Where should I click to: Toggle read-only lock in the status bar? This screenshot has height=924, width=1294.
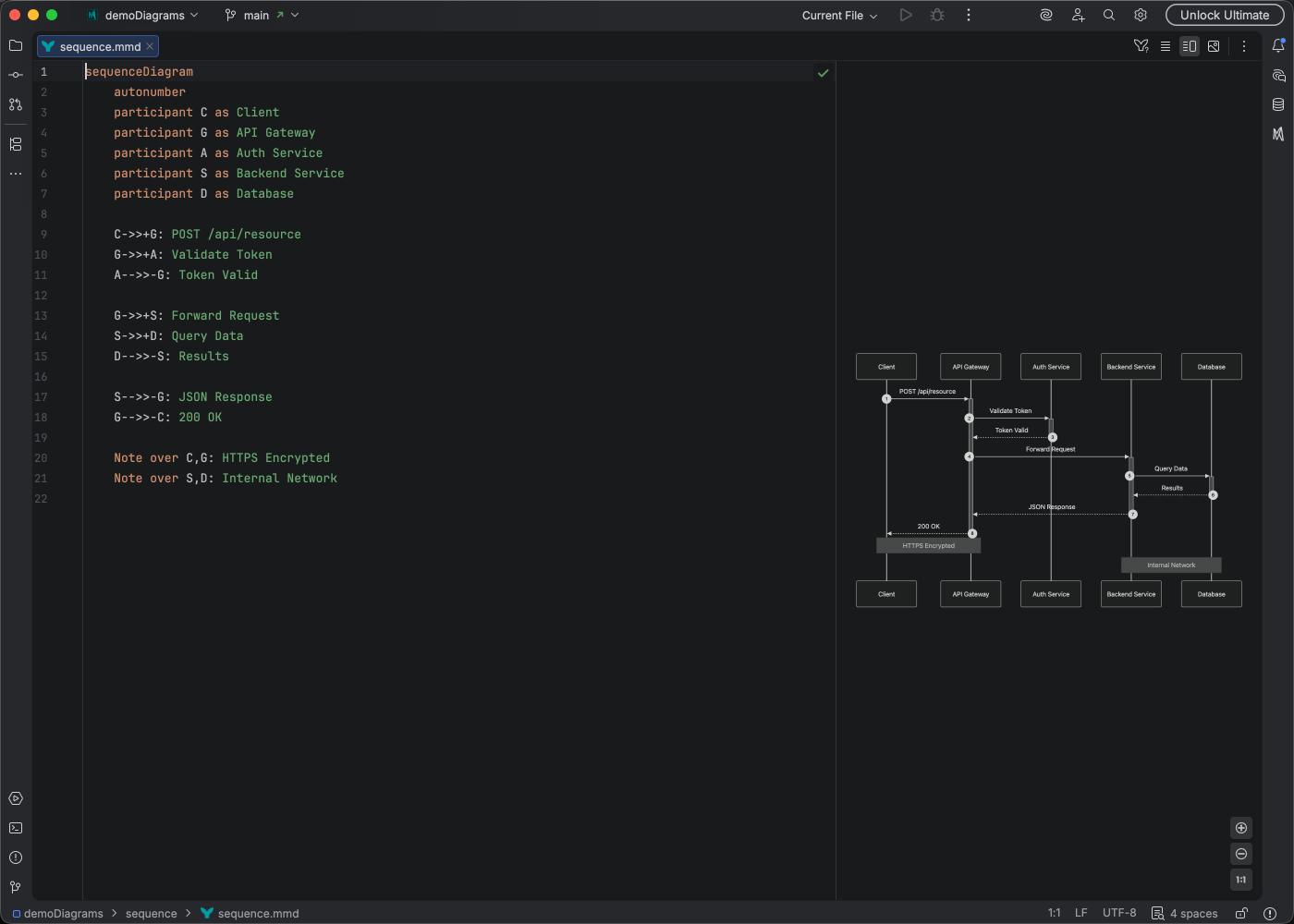[1239, 913]
